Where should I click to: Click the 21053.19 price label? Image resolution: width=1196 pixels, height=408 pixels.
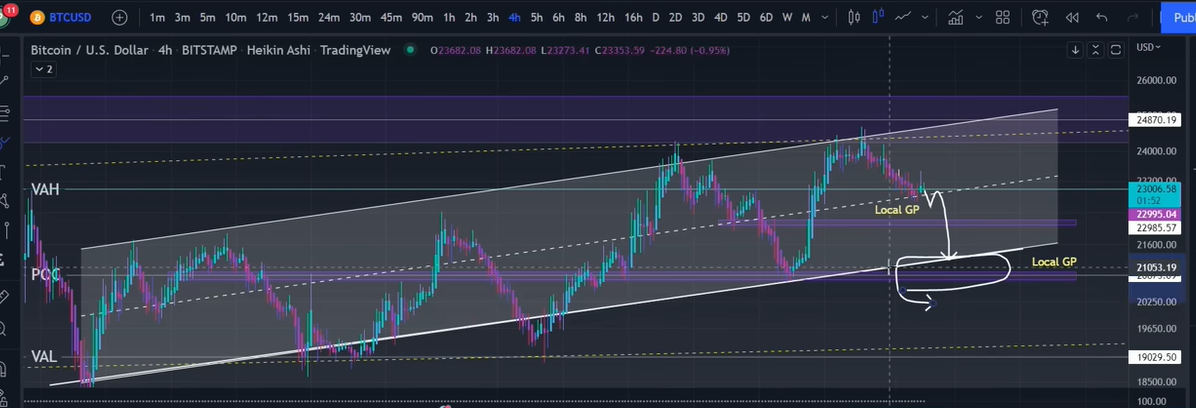coord(1157,268)
